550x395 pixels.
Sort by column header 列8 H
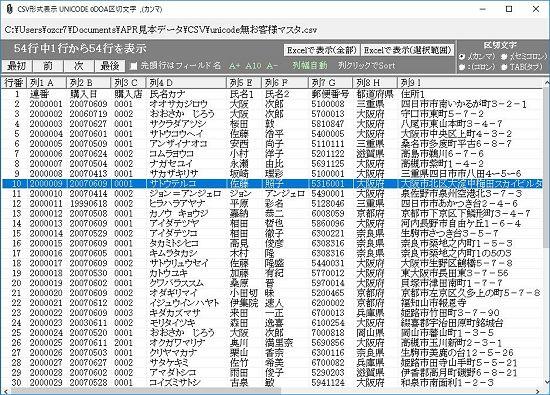click(x=375, y=83)
